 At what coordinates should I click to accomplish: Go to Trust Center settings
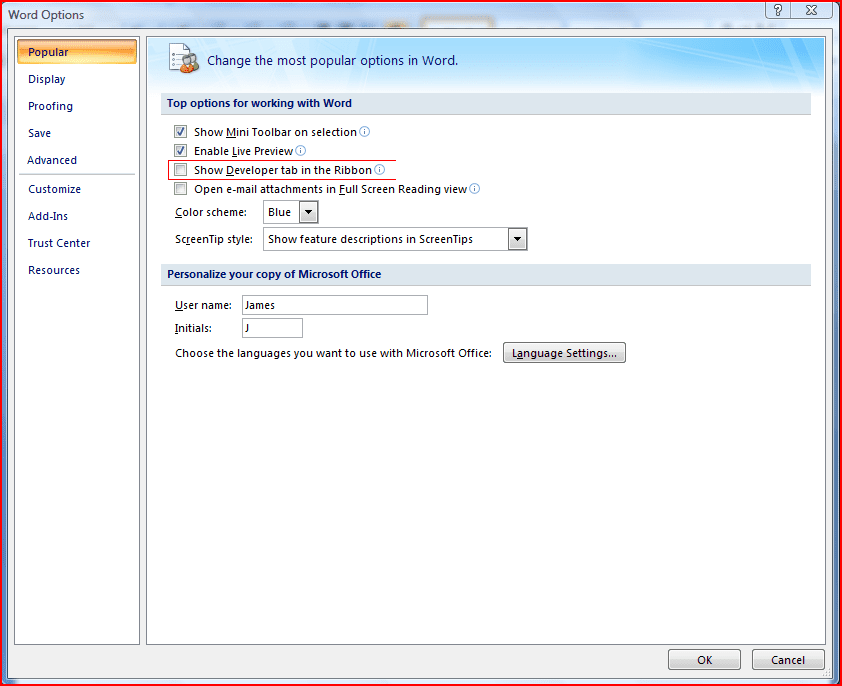click(x=59, y=243)
